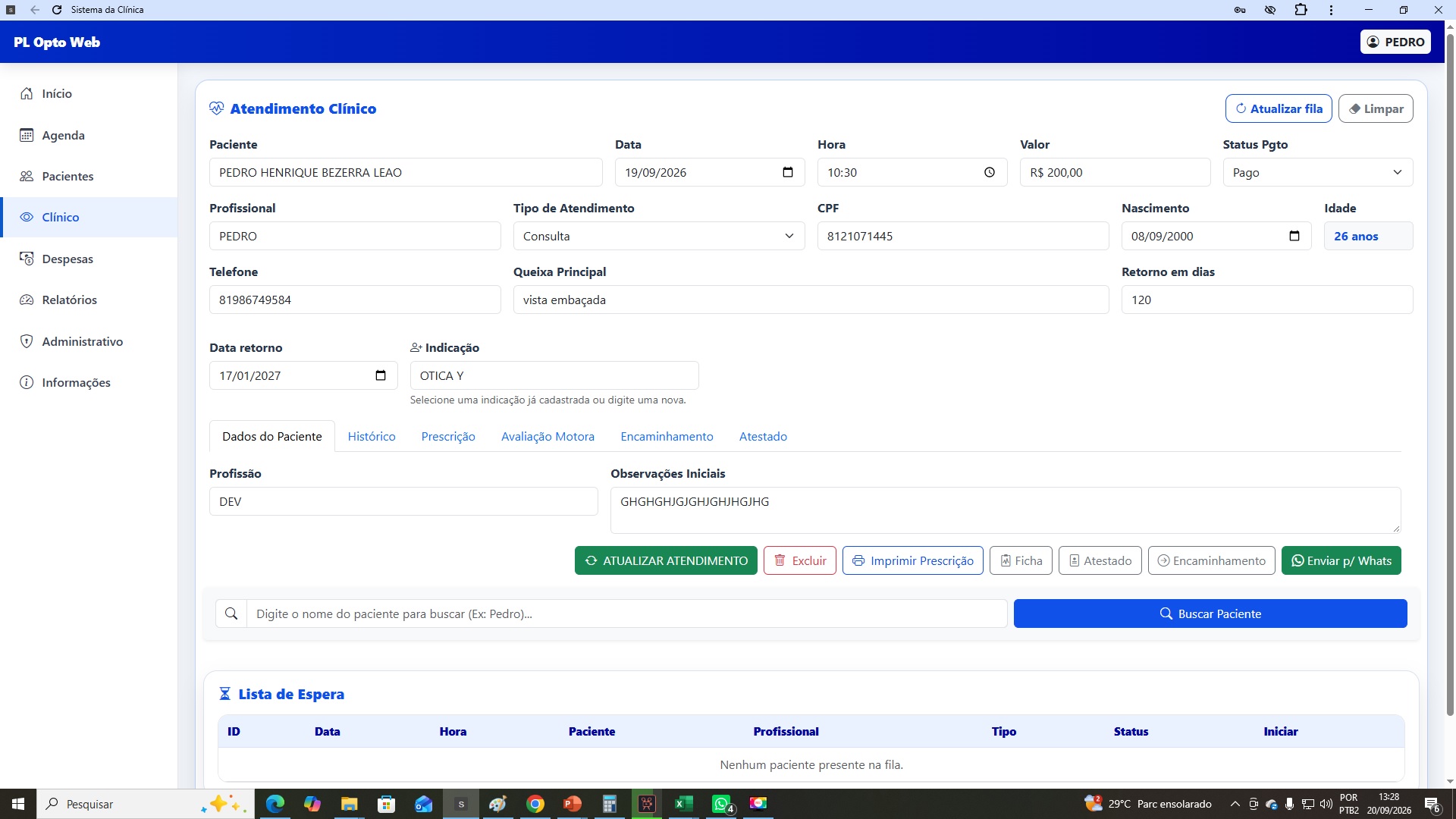Open Pacientes people icon in sidebar
The image size is (1456, 819).
click(27, 176)
